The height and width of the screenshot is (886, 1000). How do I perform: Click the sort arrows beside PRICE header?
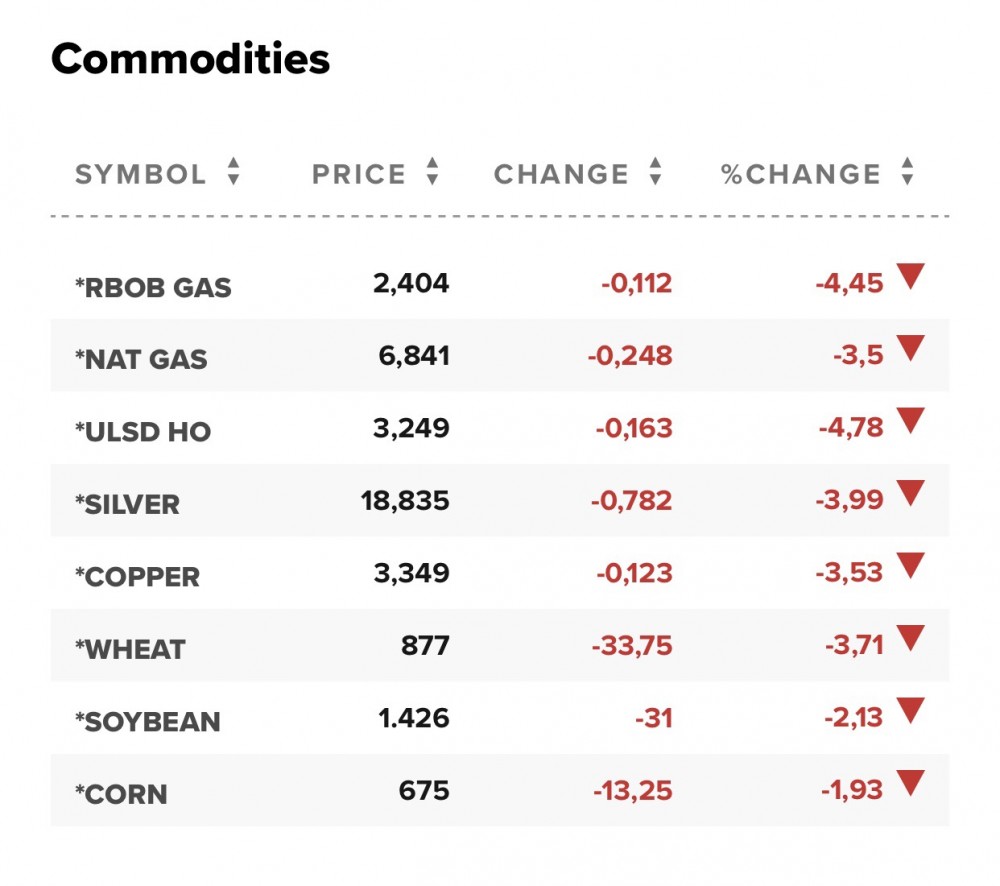coord(432,174)
